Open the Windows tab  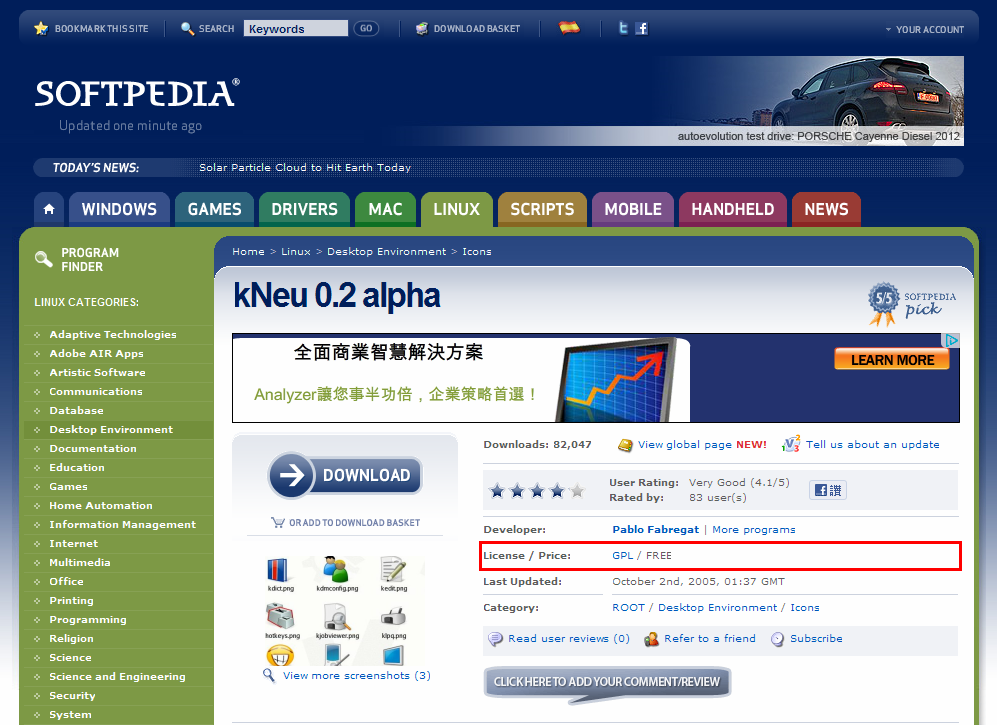point(119,209)
